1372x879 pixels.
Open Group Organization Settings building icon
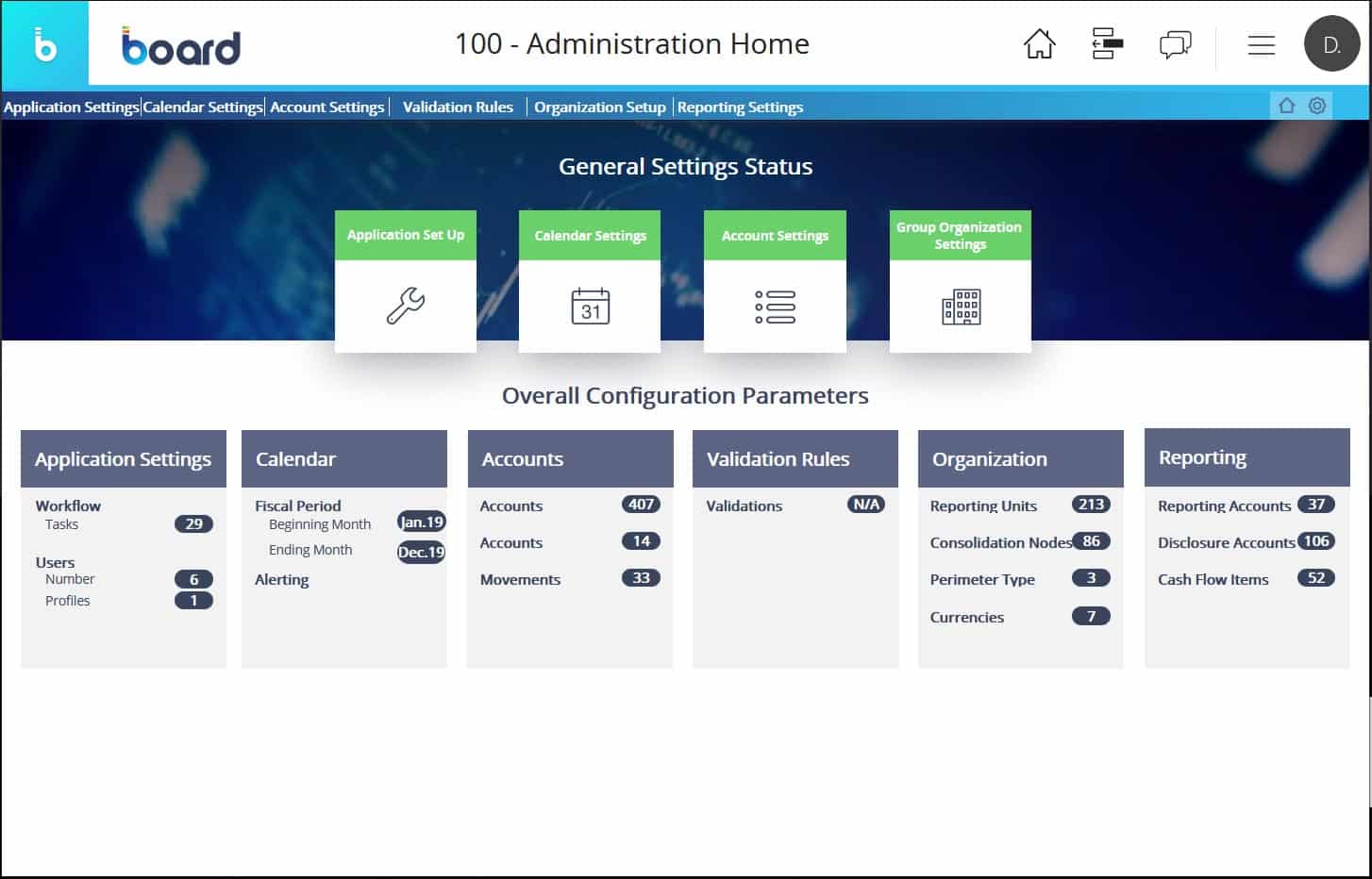[960, 306]
